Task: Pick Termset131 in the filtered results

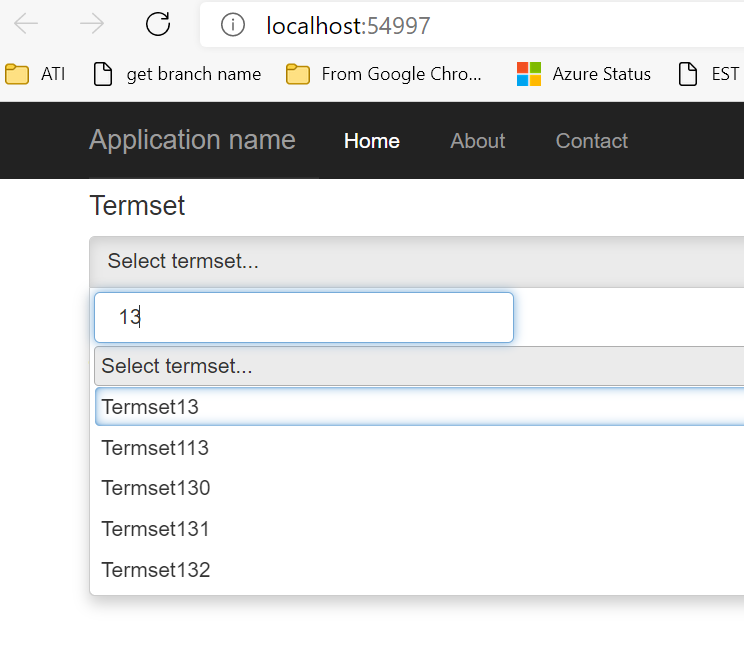Action: pyautogui.click(x=155, y=529)
